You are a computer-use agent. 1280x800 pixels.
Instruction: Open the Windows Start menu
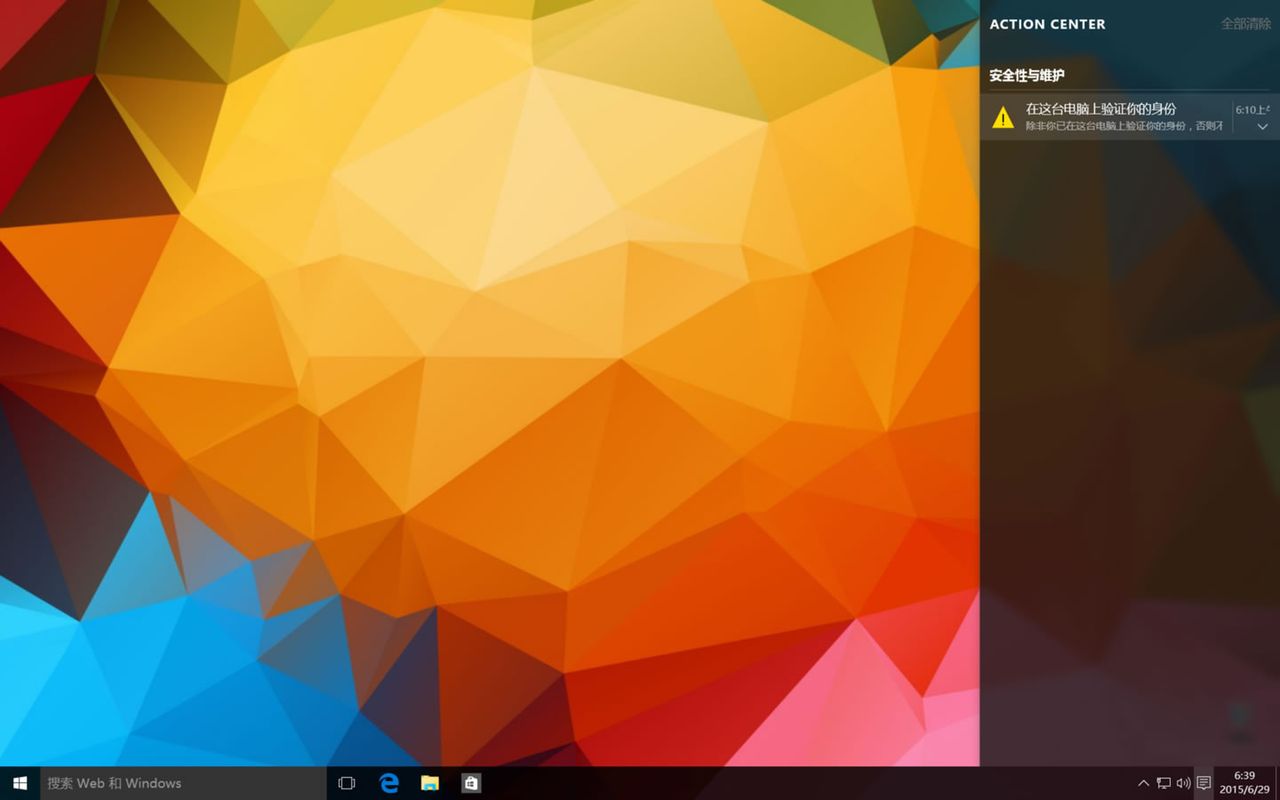19,783
